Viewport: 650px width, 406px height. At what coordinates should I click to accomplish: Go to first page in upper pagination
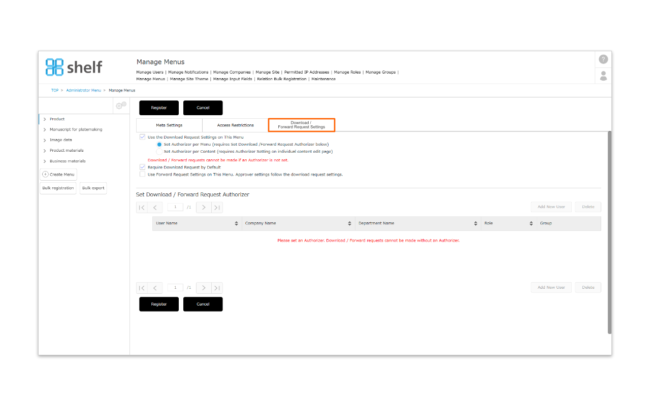[142, 207]
